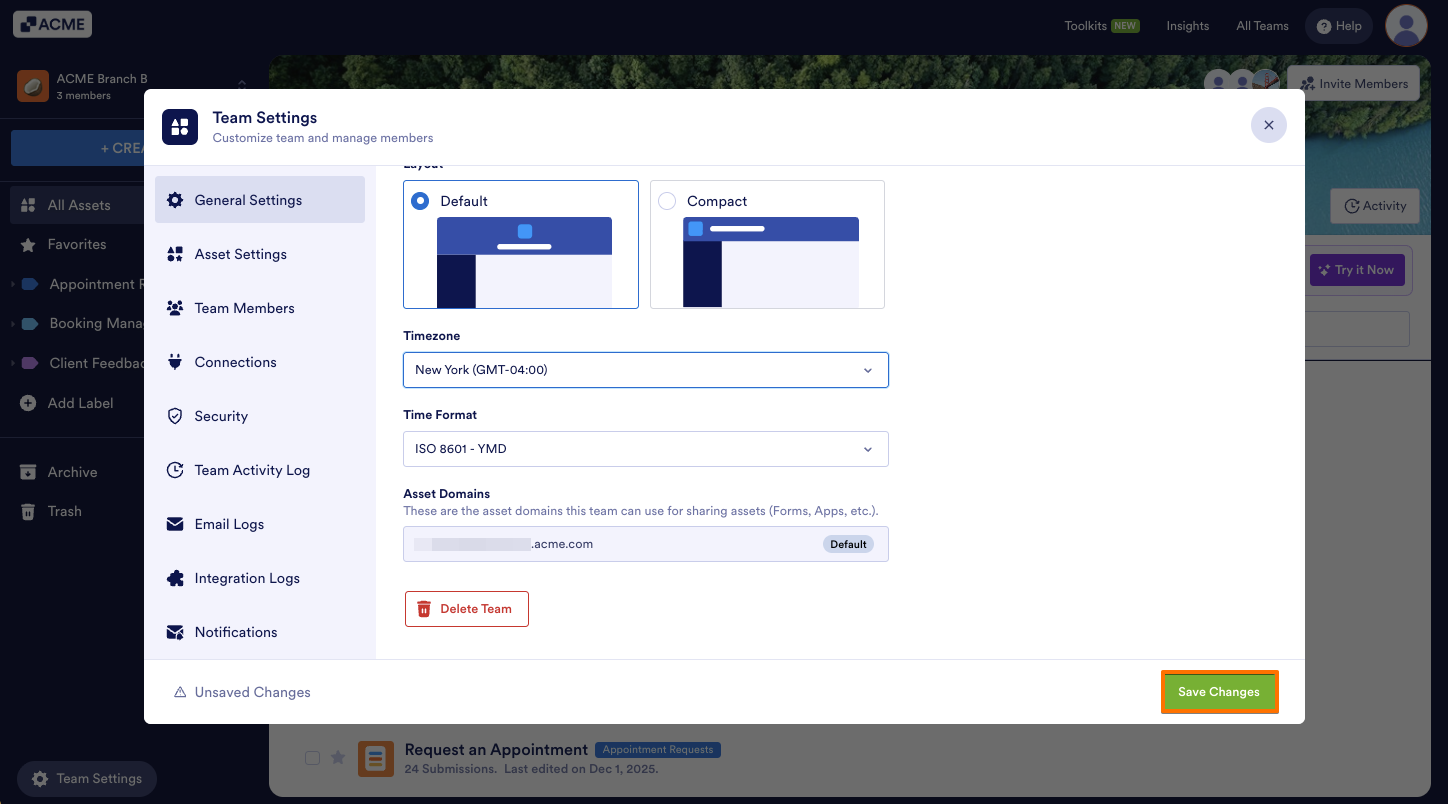
Task: Click the Connections plug icon
Action: tap(175, 362)
